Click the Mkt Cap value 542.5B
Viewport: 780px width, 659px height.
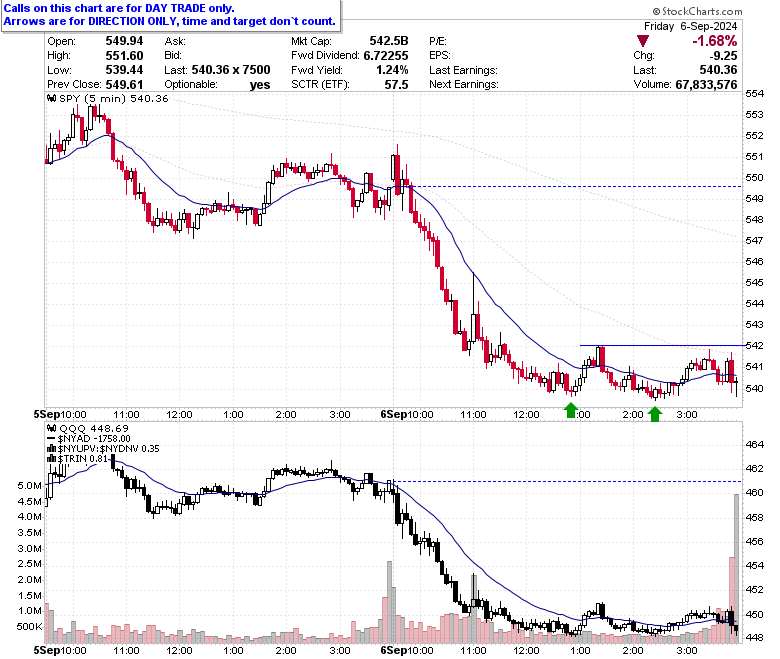tap(389, 41)
